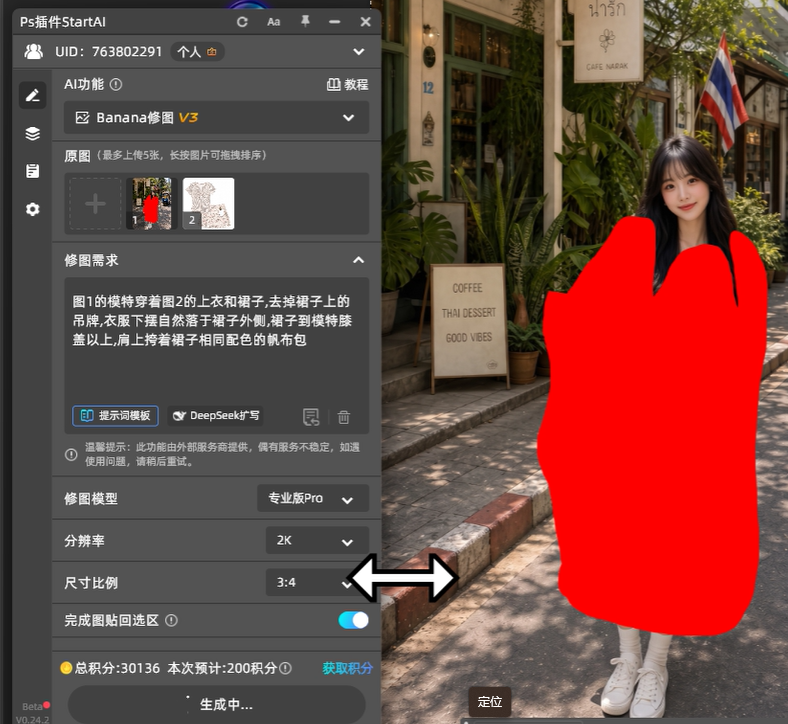Minimize the StartAI plugin panel
788x724 pixels.
point(335,22)
